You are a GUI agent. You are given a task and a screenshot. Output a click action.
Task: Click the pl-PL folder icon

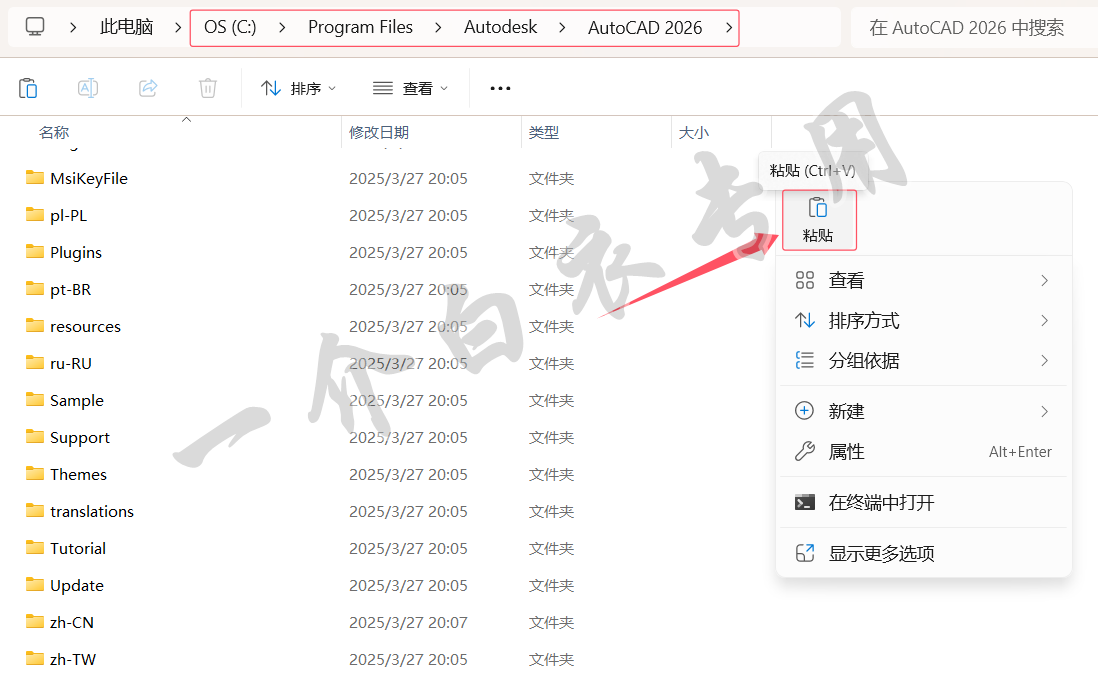coord(34,214)
